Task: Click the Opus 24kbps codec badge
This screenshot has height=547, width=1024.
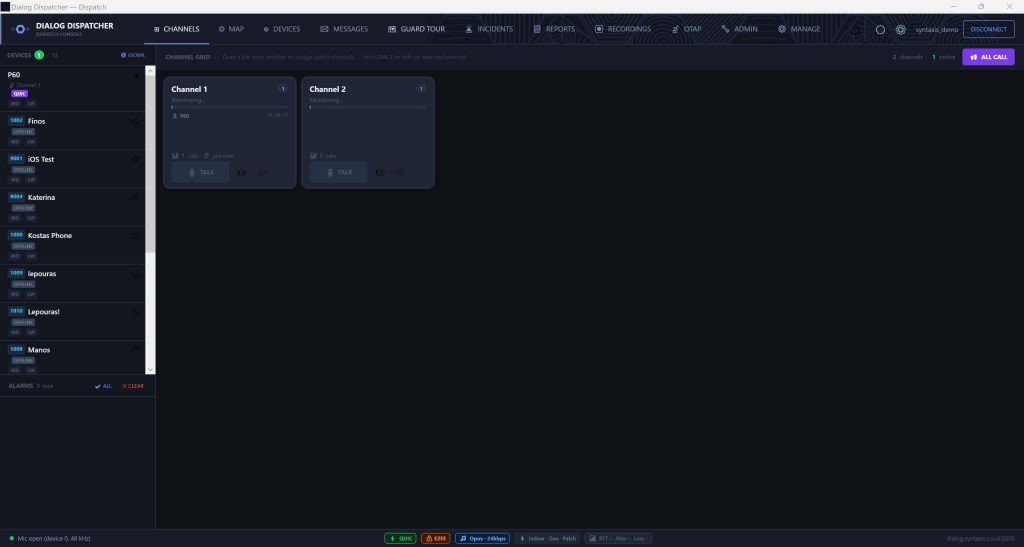Action: point(483,539)
